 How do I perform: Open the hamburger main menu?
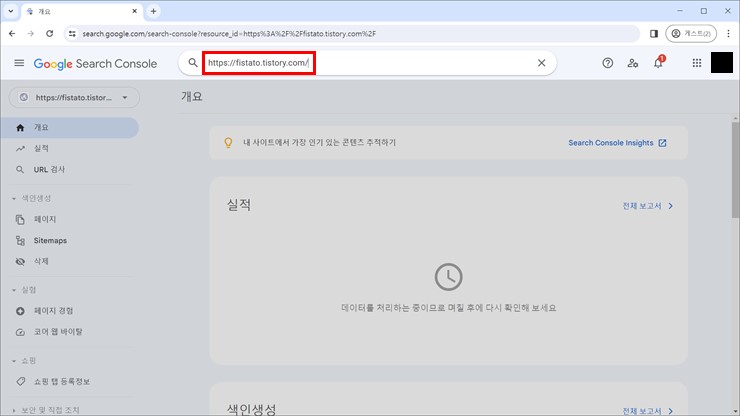(x=19, y=63)
